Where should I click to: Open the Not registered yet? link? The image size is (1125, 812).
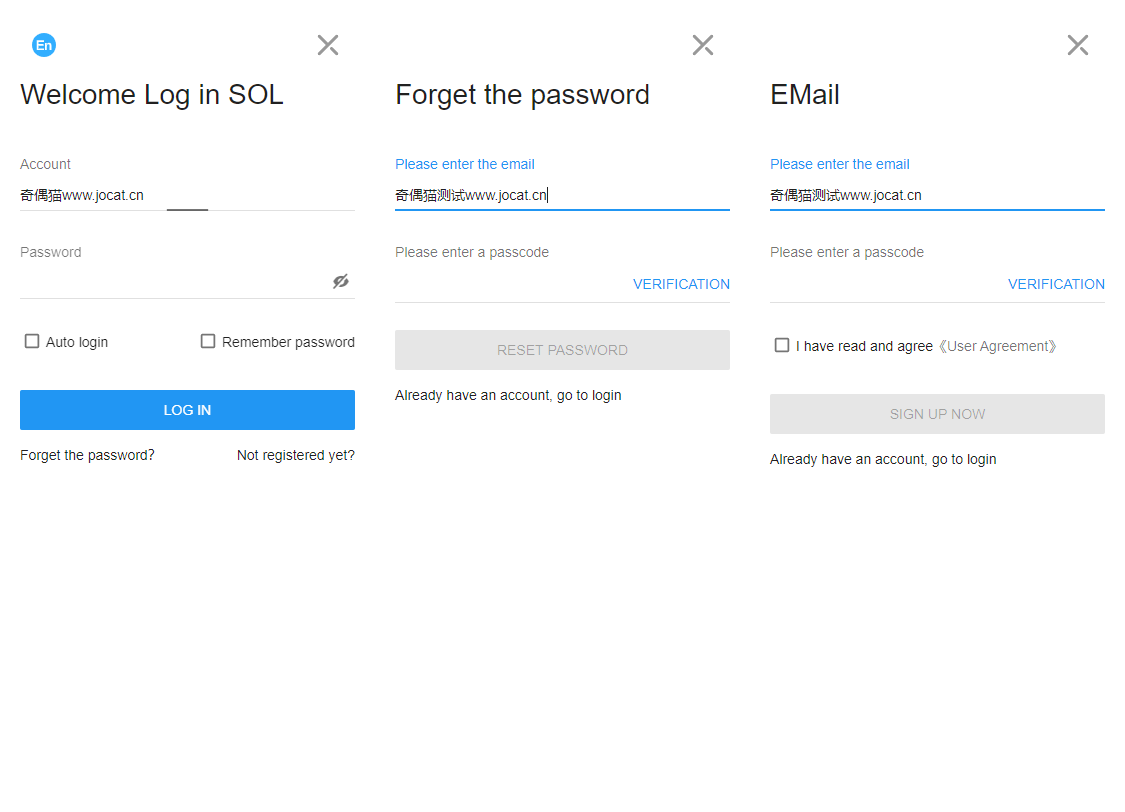pyautogui.click(x=296, y=455)
